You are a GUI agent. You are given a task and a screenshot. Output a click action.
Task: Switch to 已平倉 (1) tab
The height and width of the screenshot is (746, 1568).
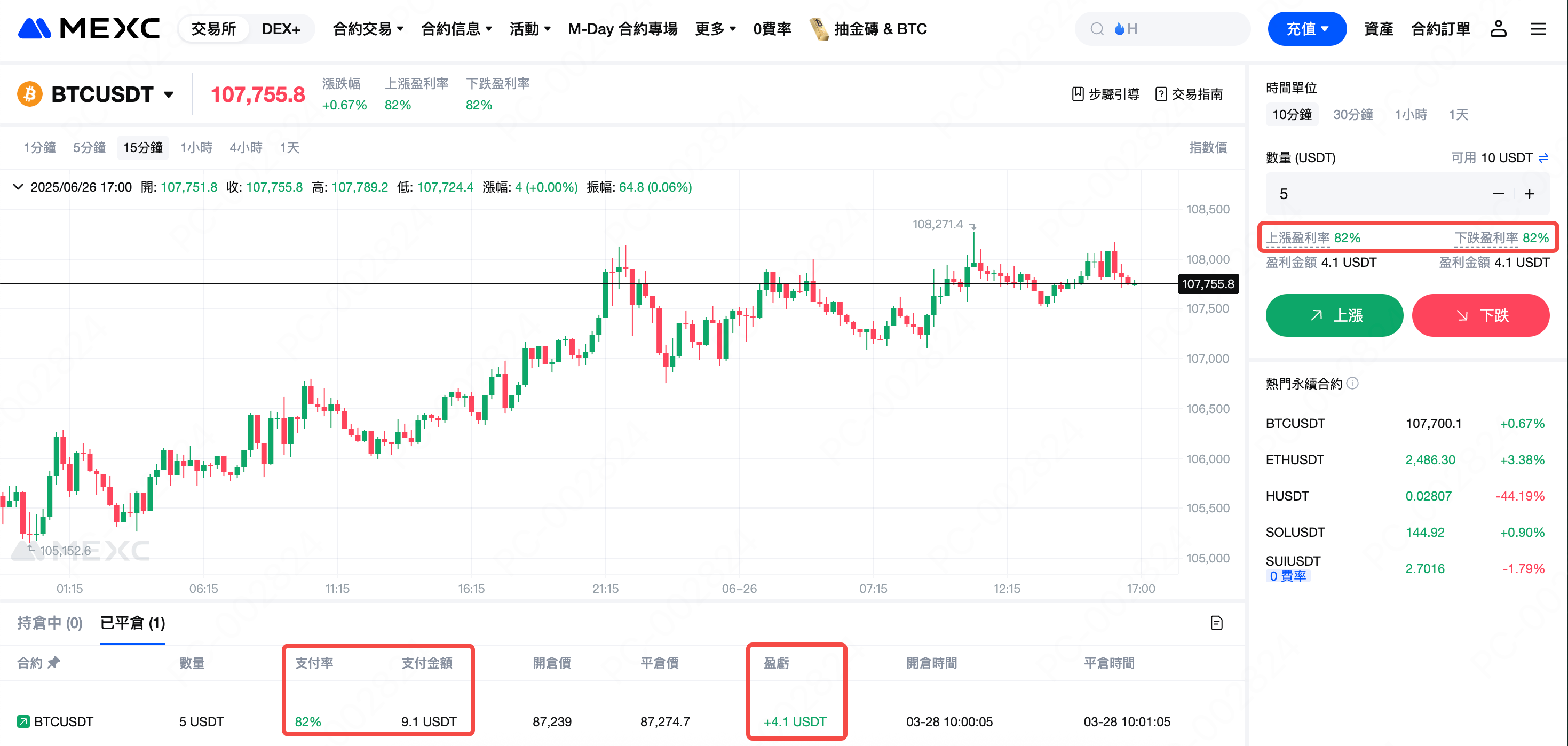click(132, 623)
